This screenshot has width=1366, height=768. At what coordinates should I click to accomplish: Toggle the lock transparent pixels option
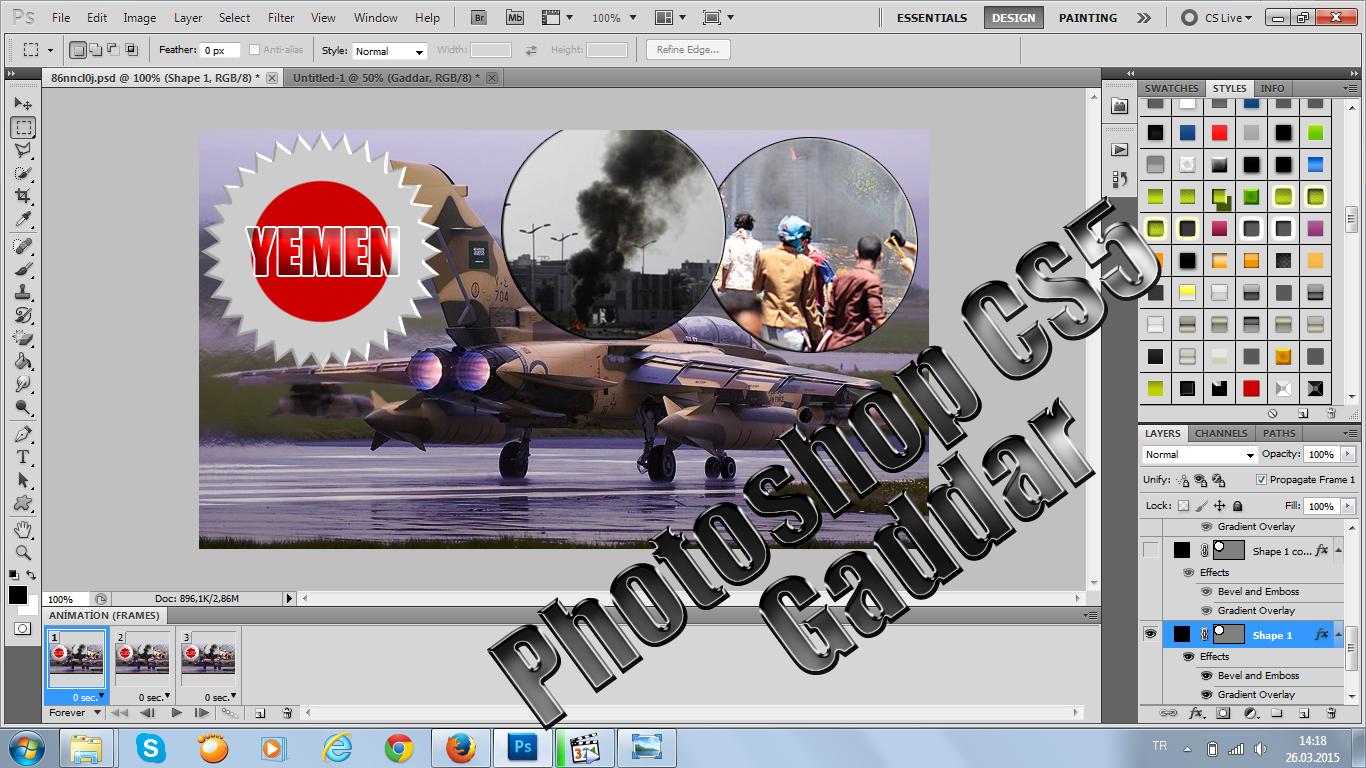(1183, 506)
